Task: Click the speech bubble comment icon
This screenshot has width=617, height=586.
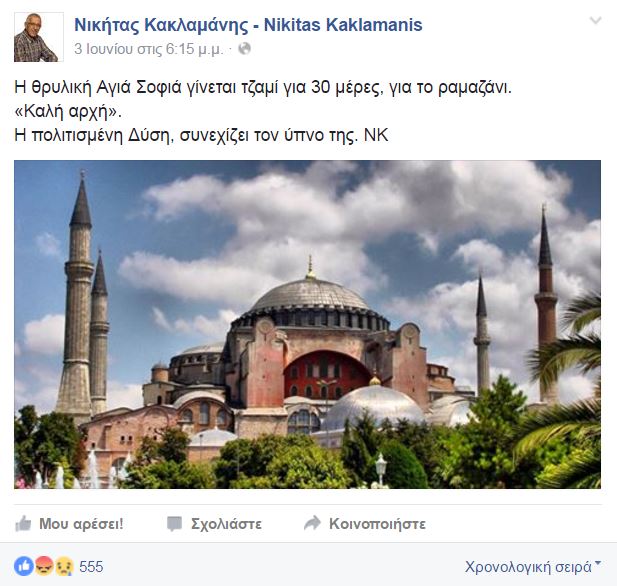Action: point(174,524)
